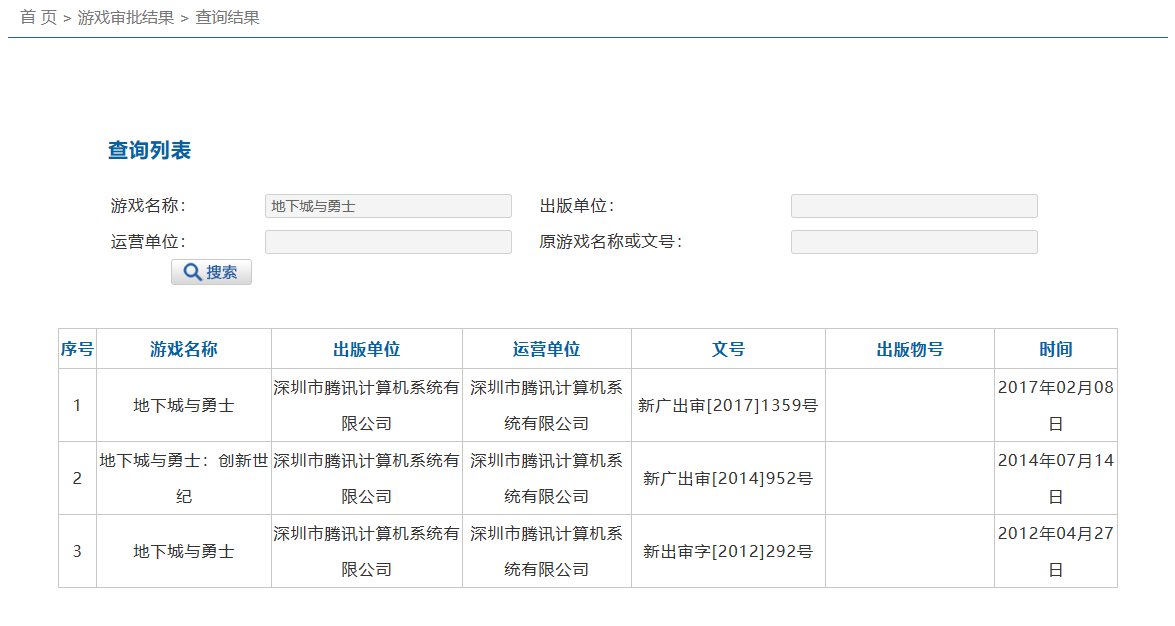Focus the 游戏名称 input field

pyautogui.click(x=388, y=206)
